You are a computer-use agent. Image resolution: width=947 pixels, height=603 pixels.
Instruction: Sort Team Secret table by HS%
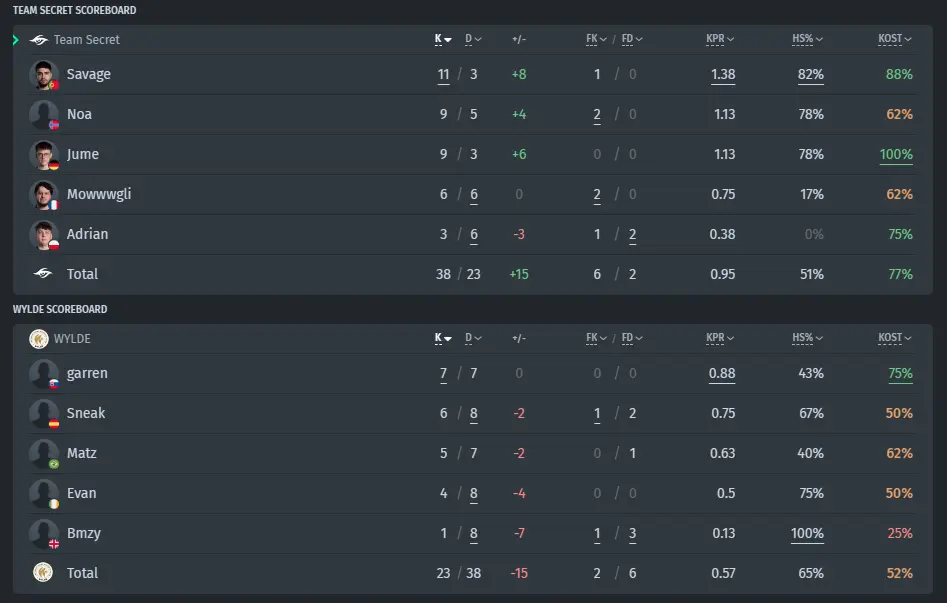tap(807, 39)
